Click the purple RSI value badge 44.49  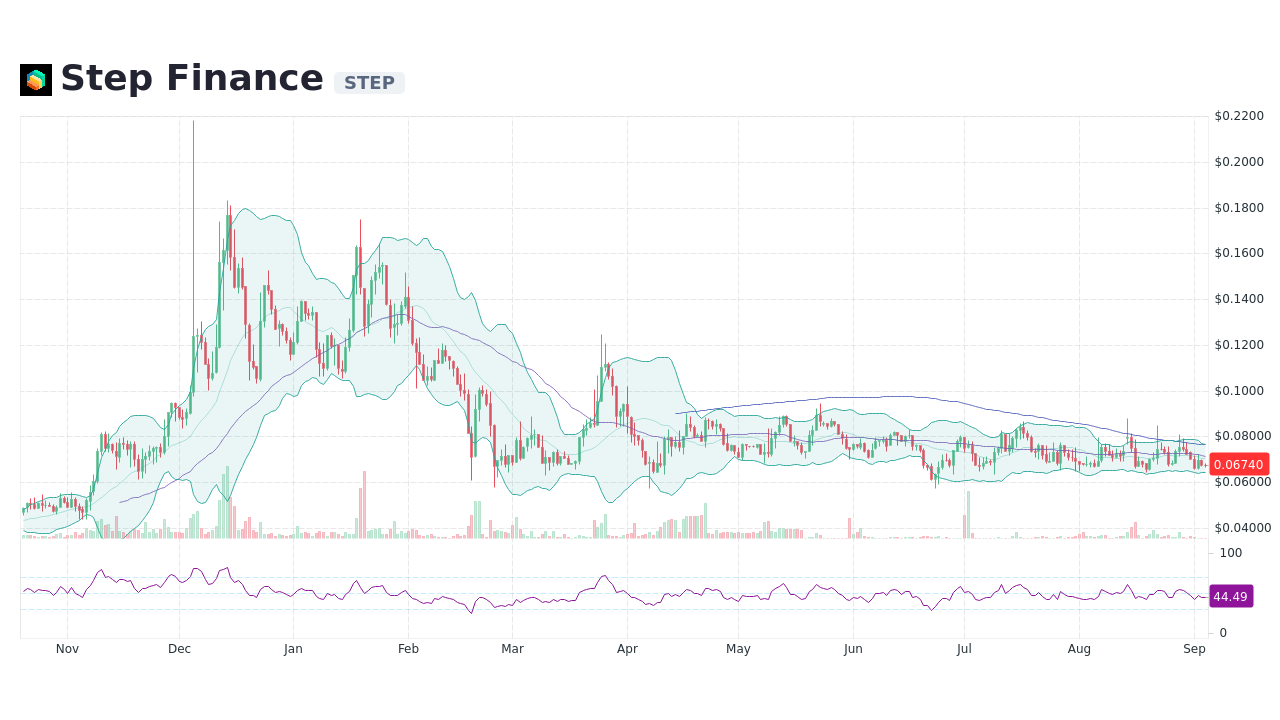coord(1230,596)
